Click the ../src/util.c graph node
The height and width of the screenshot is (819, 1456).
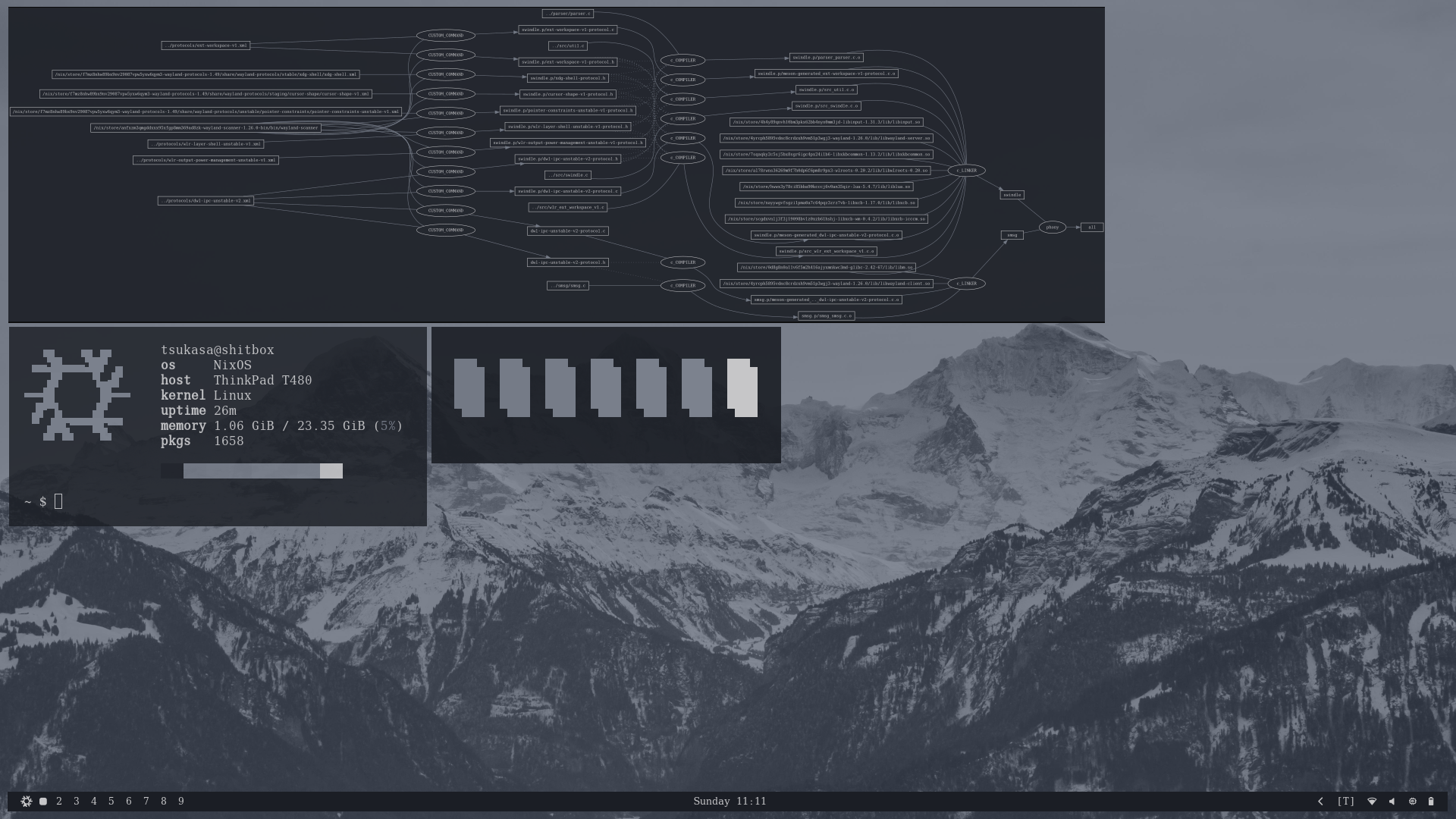567,45
